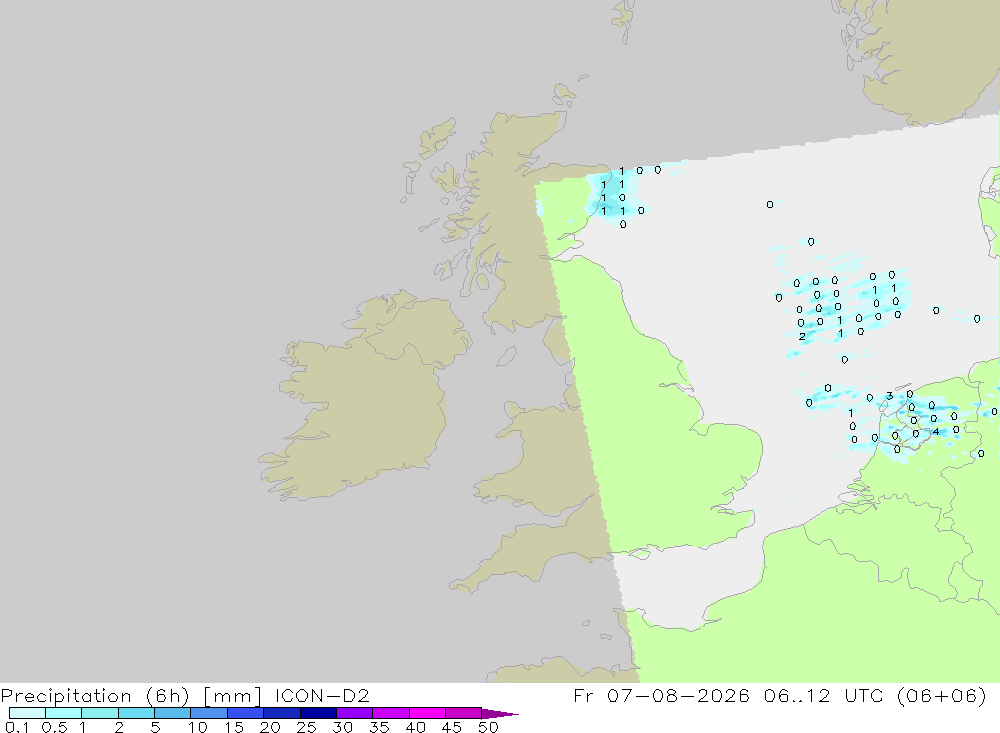Click the legend label '10'
1000x733 pixels.
197,727
